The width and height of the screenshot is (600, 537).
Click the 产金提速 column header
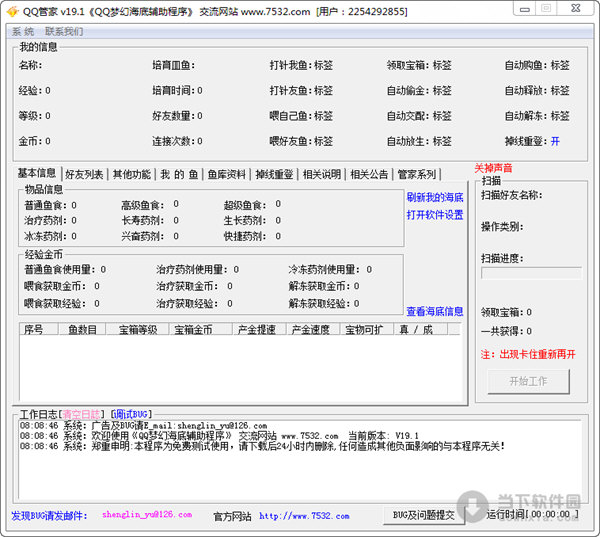click(260, 329)
